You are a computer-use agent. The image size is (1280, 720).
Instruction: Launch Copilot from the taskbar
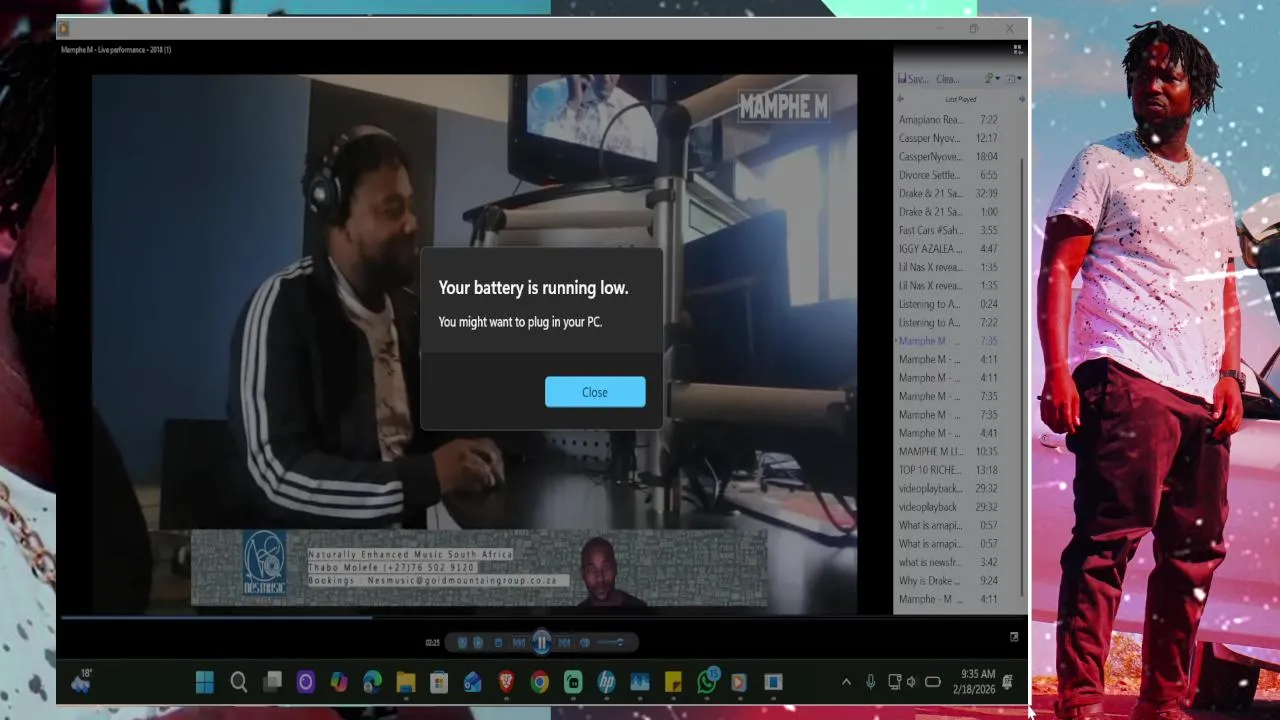pyautogui.click(x=339, y=682)
